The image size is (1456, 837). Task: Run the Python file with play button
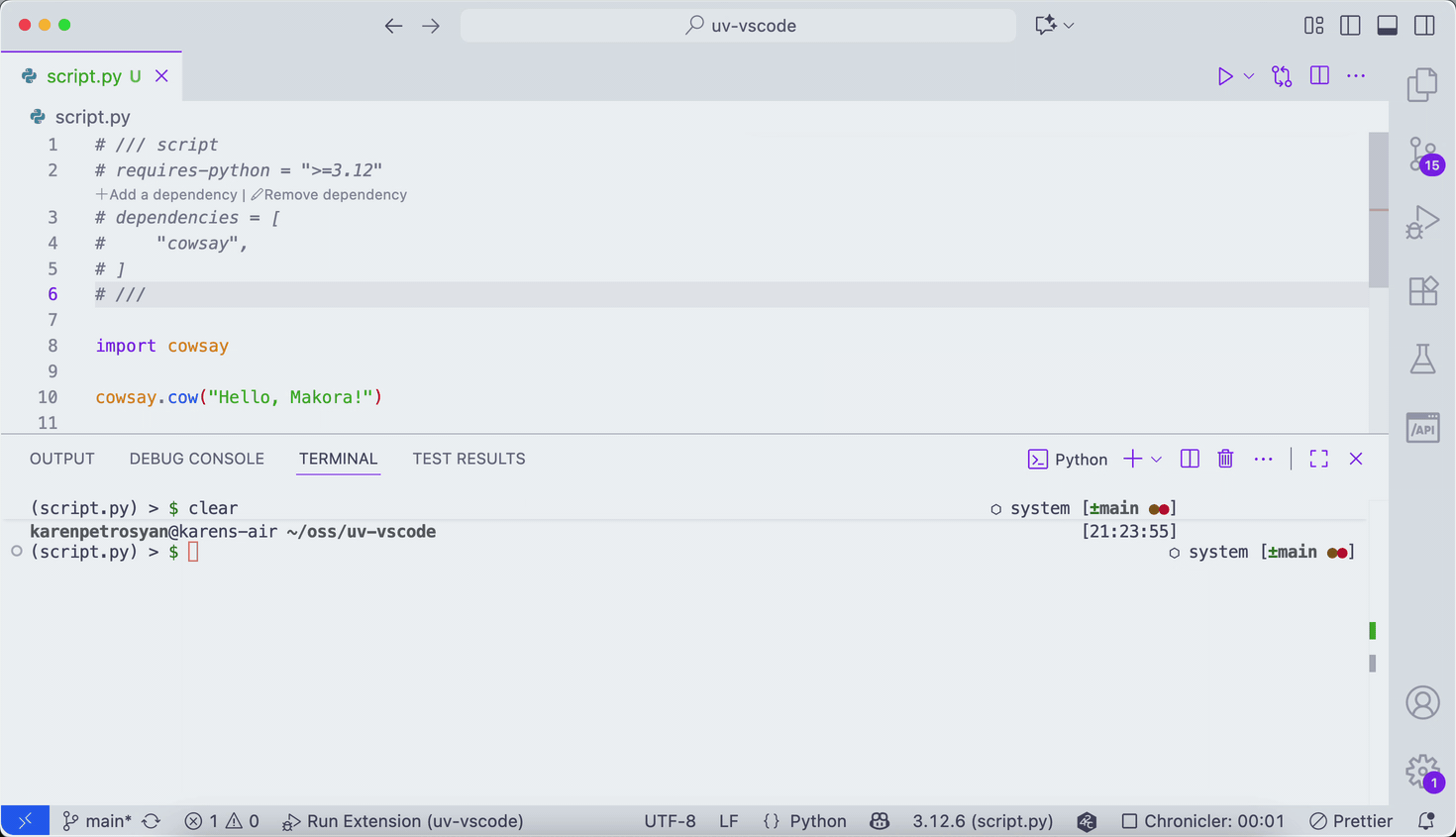(1225, 76)
